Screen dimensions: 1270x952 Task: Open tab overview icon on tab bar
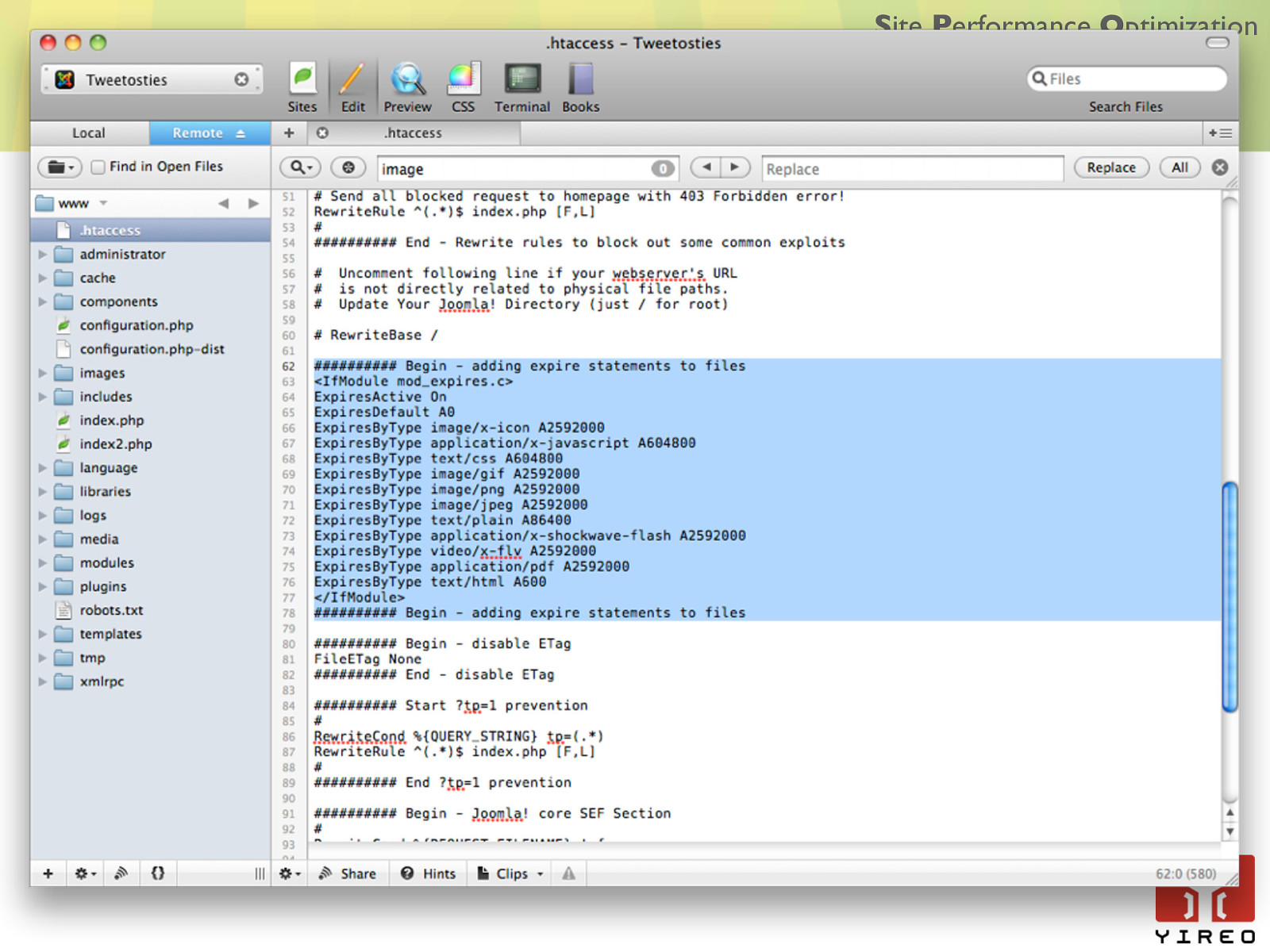[x=1220, y=132]
